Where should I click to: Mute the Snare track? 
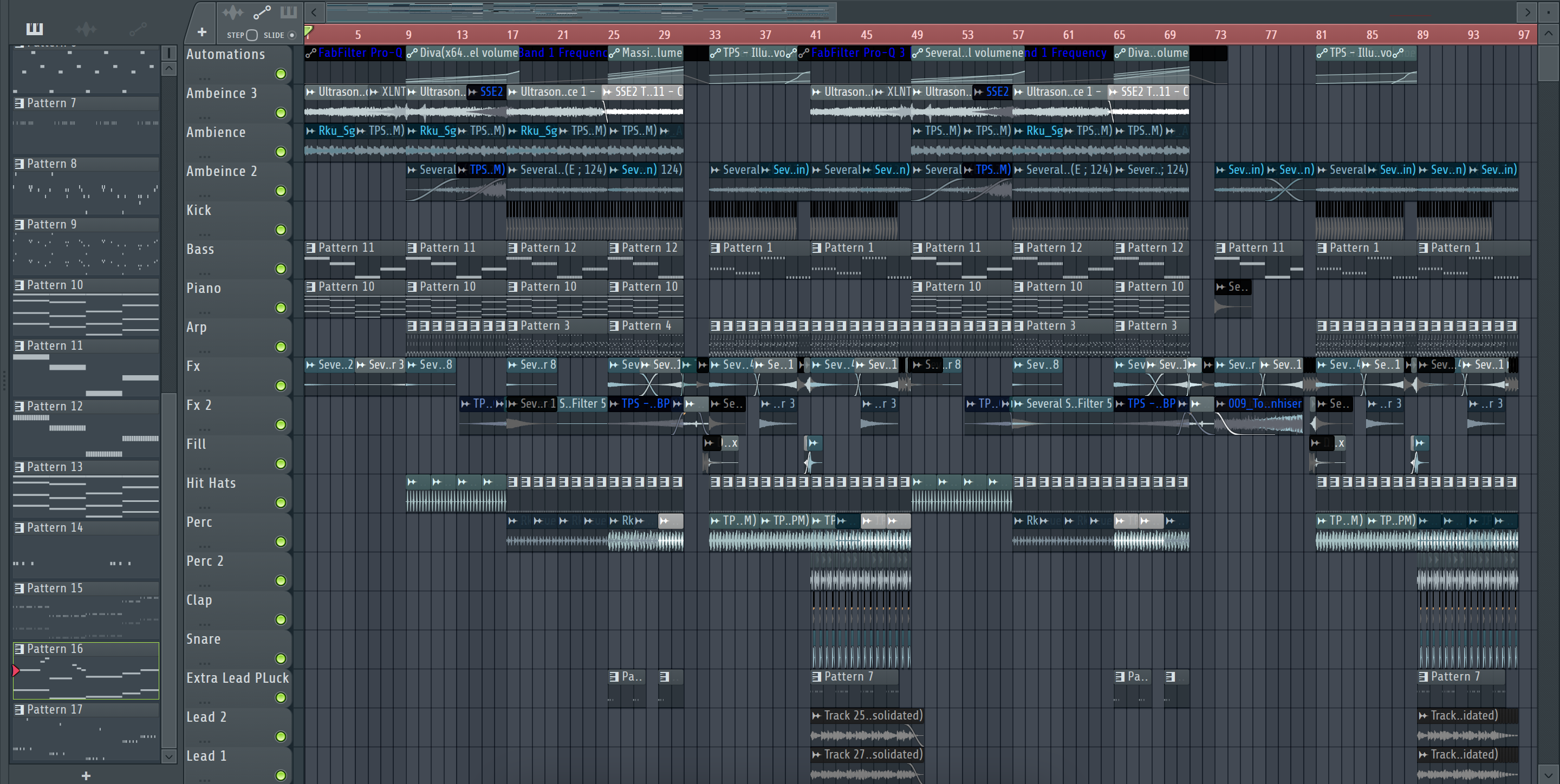tap(281, 659)
